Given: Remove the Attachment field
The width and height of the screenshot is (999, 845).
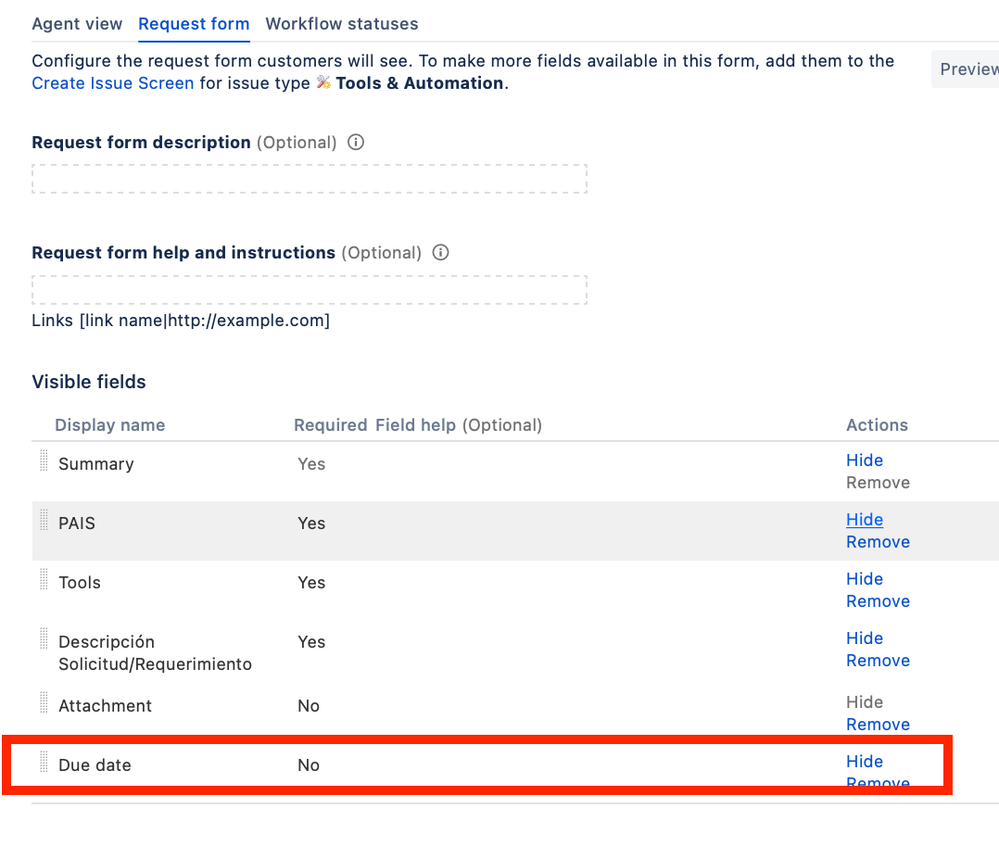Looking at the screenshot, I should coord(877,725).
